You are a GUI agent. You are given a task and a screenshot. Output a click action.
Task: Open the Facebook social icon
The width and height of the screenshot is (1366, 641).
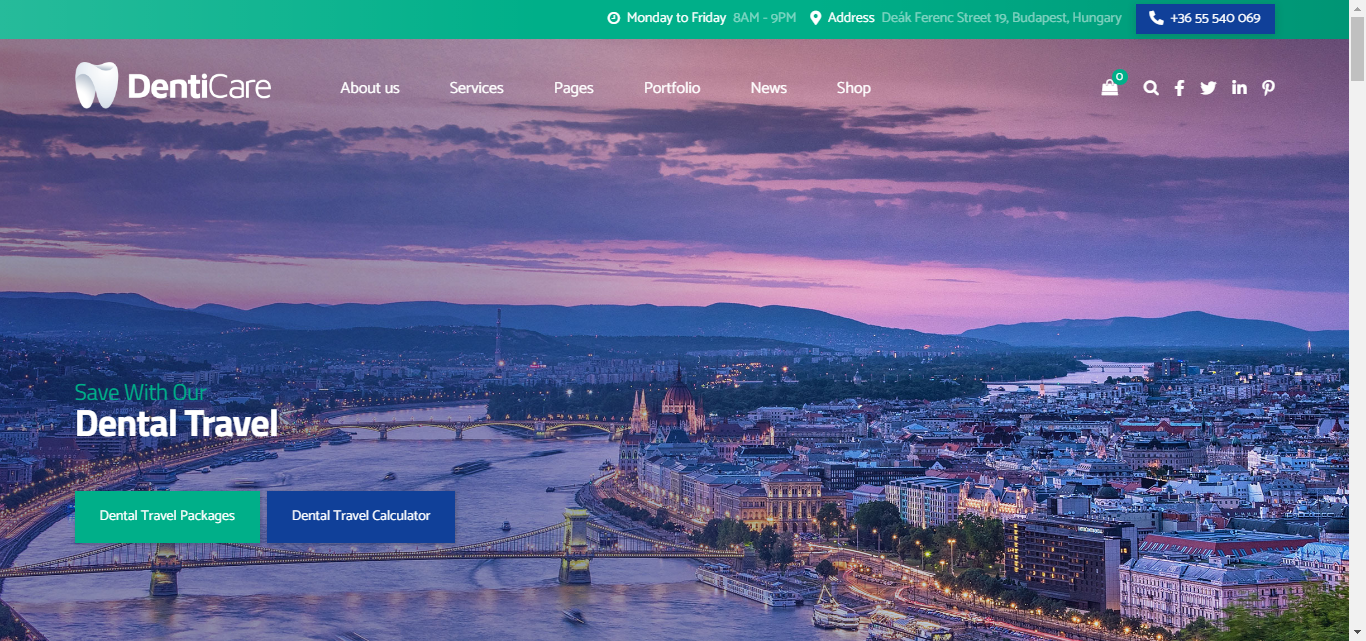(x=1179, y=88)
